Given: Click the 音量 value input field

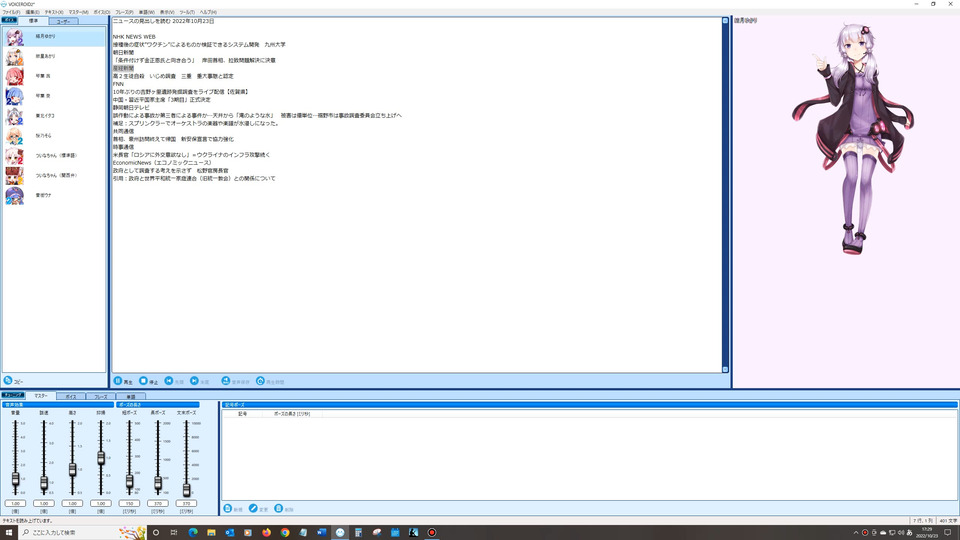Looking at the screenshot, I should [x=15, y=503].
